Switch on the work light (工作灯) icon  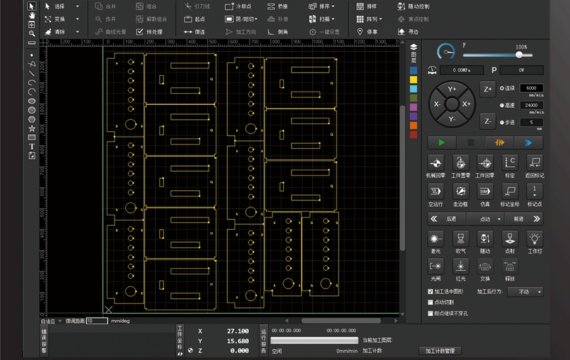pyautogui.click(x=534, y=239)
